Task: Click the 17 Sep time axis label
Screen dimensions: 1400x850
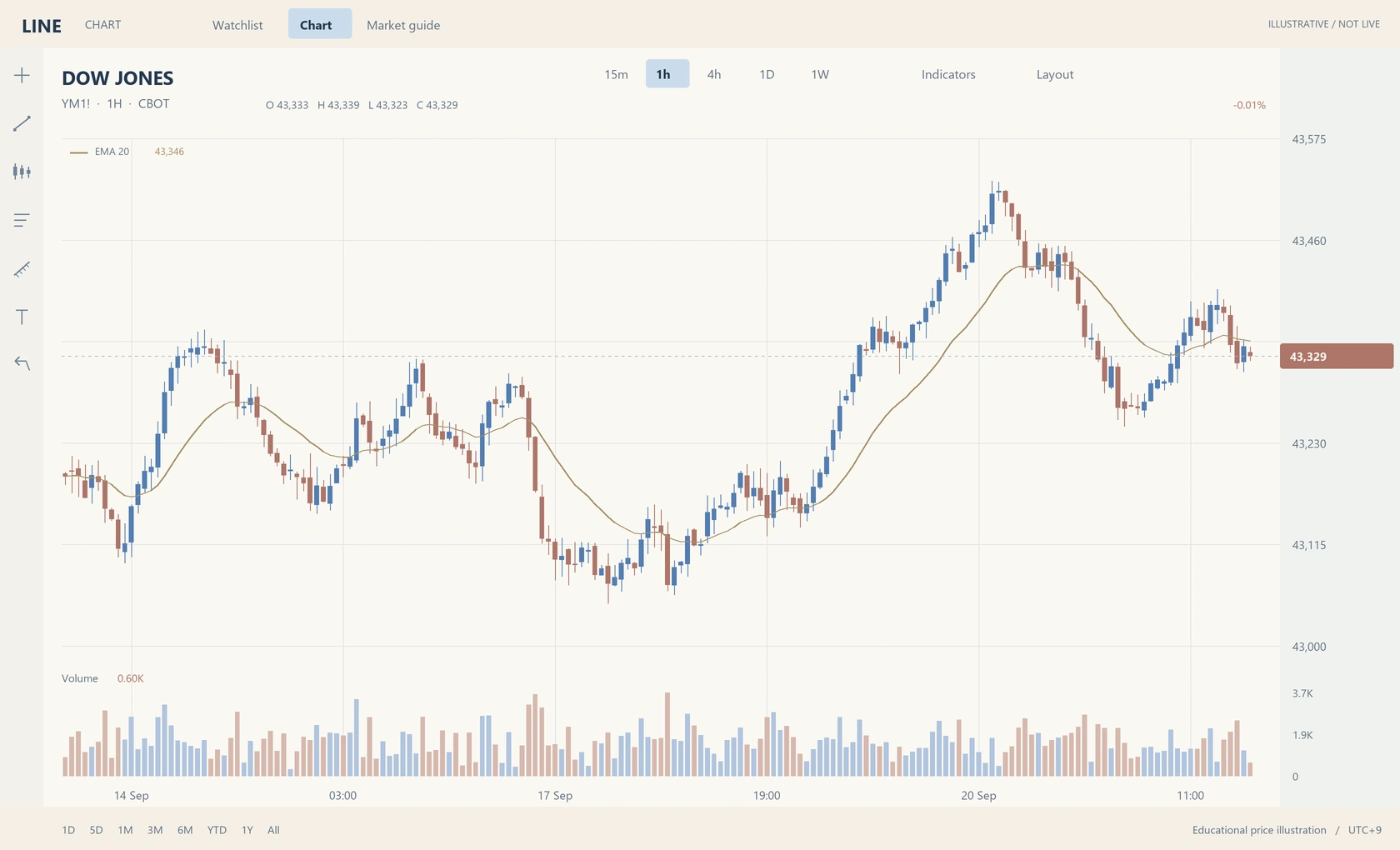Action: point(555,796)
